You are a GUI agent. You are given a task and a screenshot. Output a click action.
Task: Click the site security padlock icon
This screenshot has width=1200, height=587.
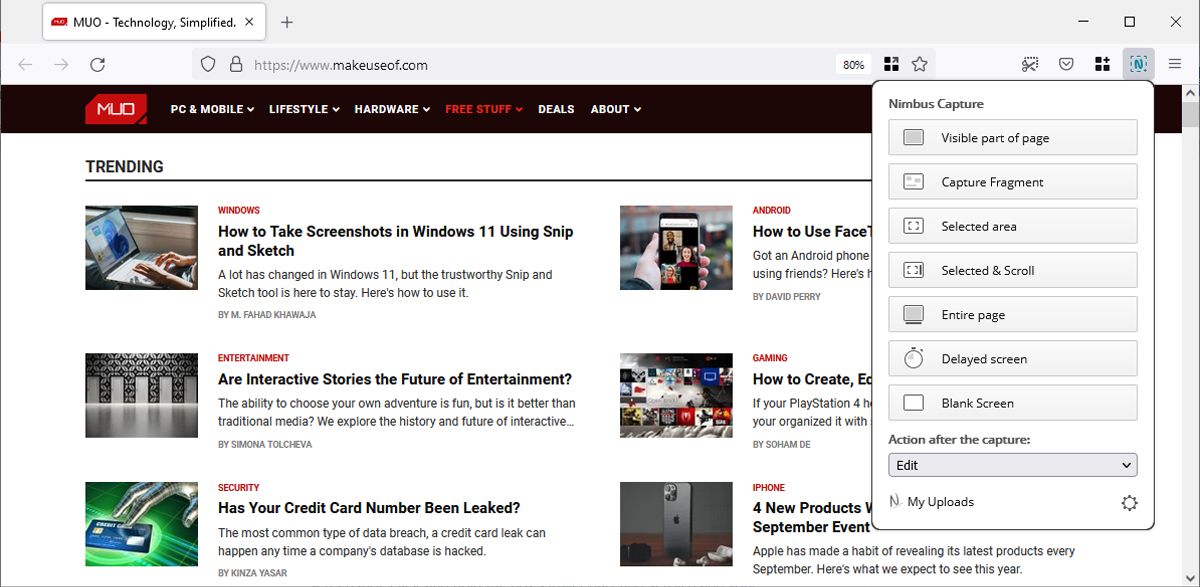(x=236, y=64)
